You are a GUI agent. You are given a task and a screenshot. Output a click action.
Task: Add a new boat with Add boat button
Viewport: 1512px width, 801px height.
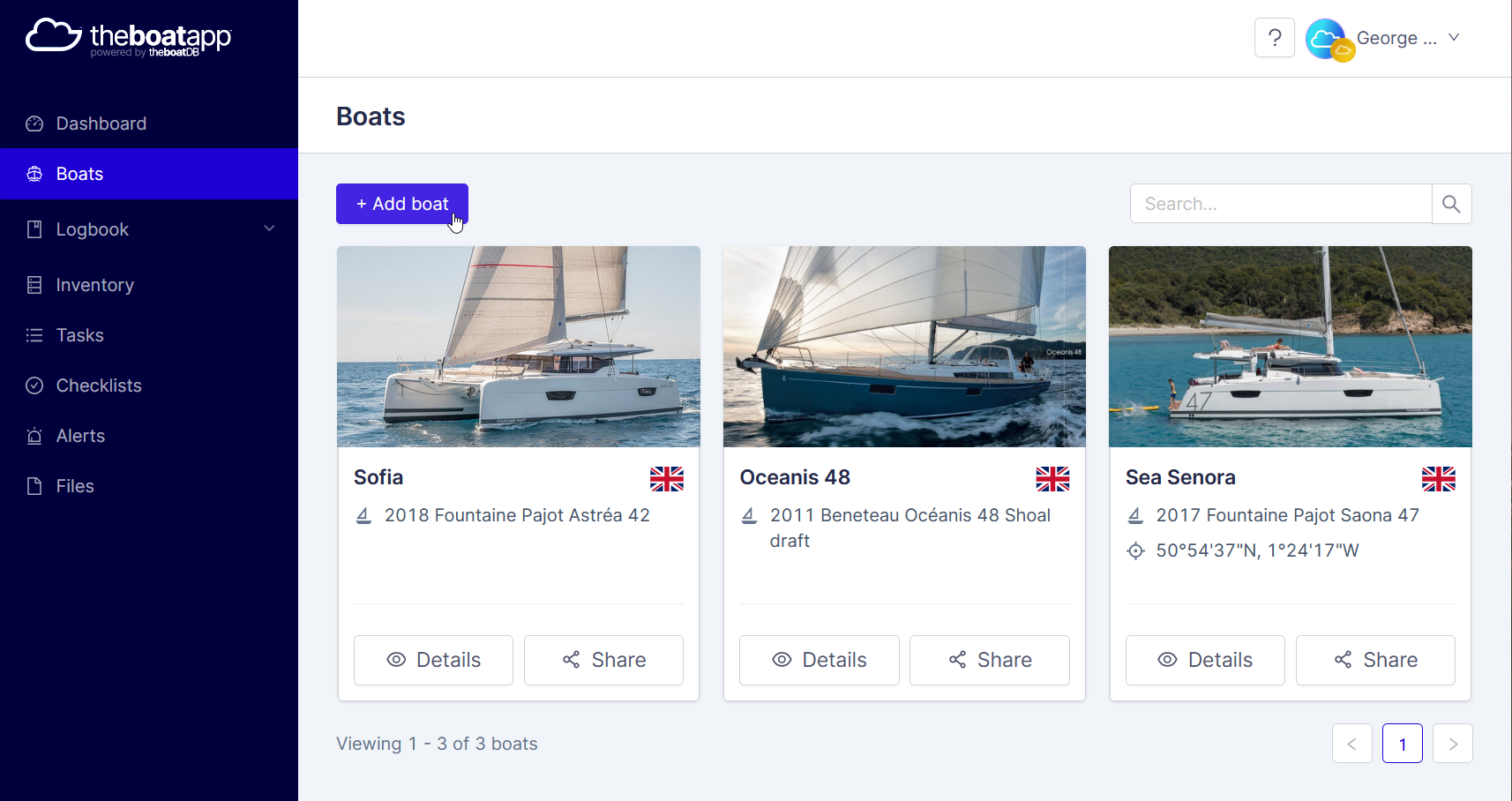coord(402,204)
